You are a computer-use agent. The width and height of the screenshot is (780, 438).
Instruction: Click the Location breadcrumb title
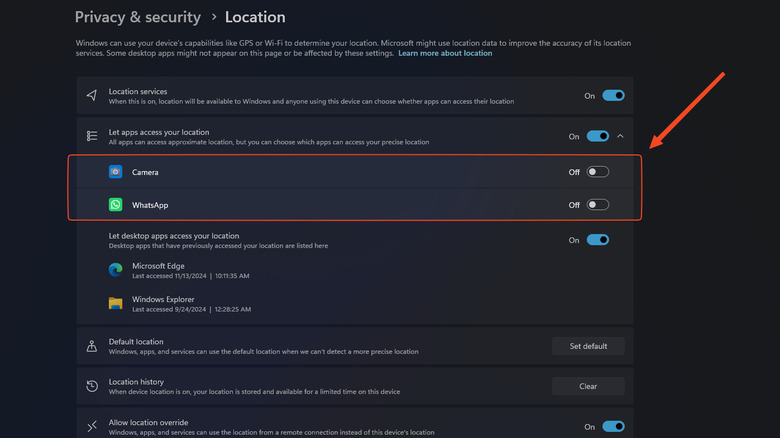255,17
